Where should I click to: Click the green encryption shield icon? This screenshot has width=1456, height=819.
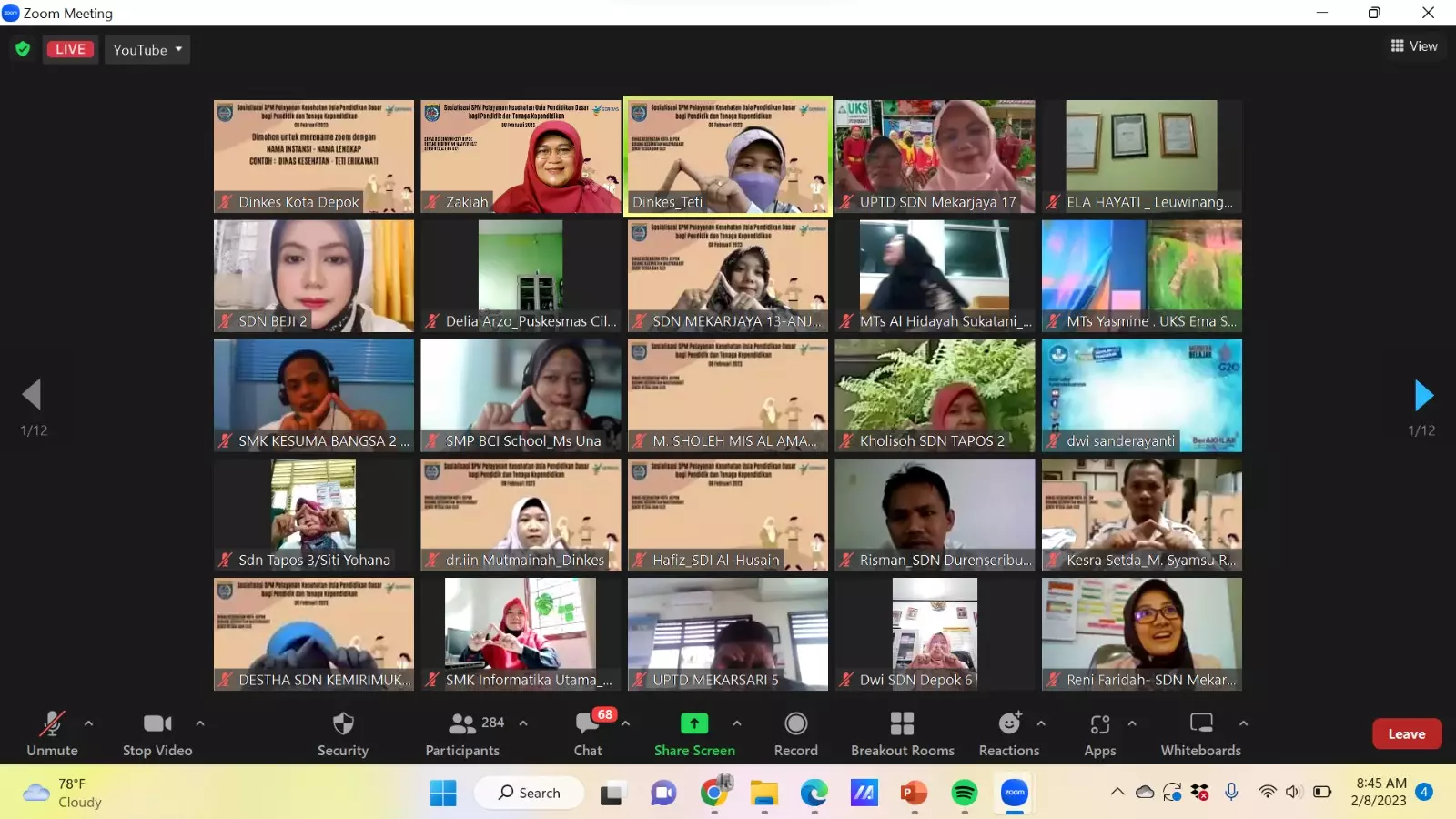(x=23, y=49)
